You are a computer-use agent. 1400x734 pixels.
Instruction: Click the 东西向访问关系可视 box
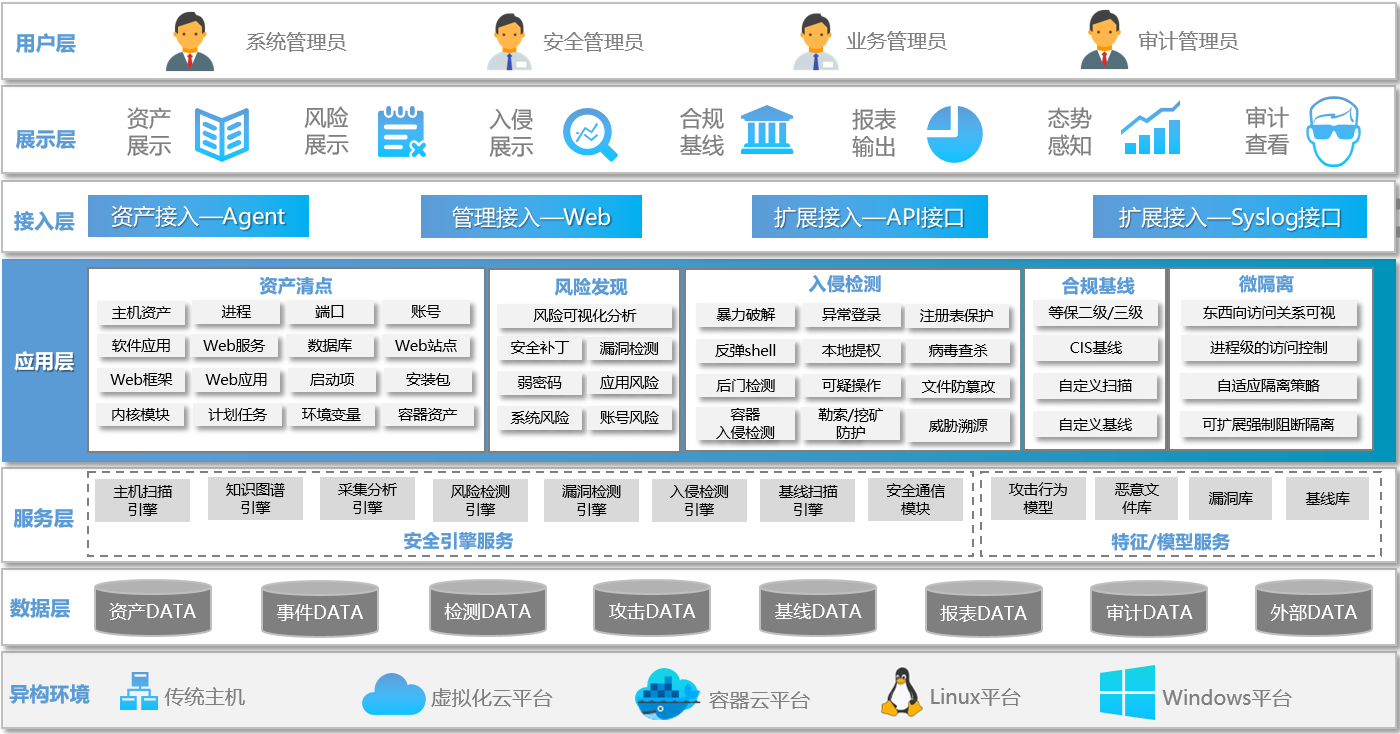coord(1270,312)
